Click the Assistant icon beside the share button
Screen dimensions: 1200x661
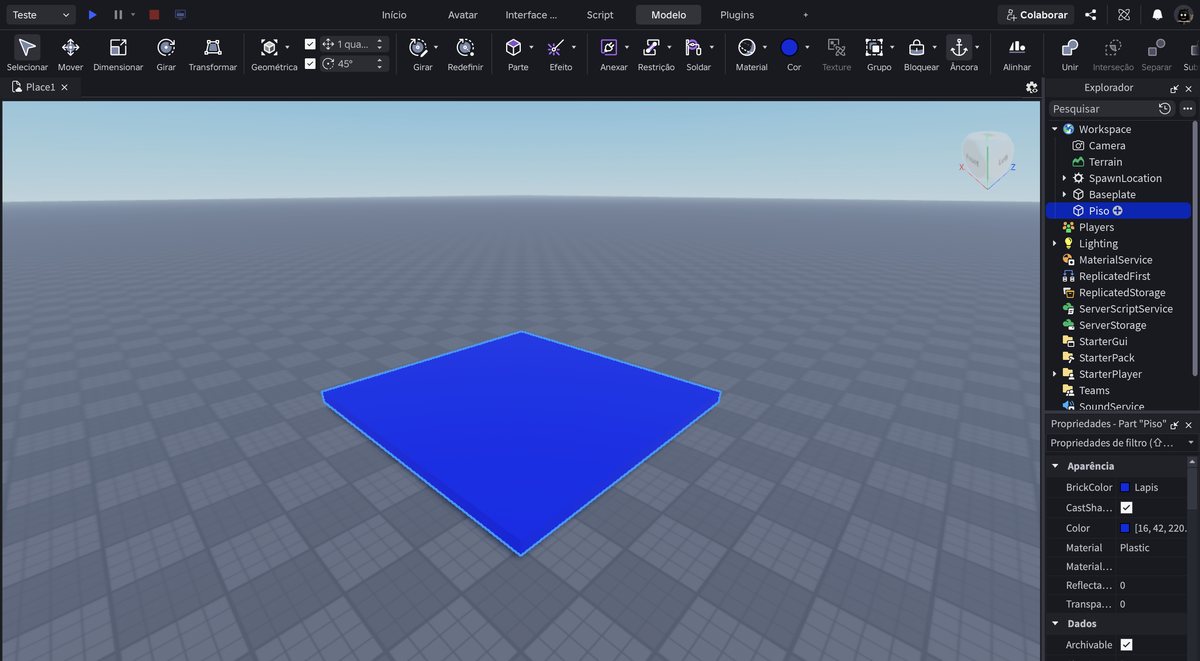pos(1124,15)
